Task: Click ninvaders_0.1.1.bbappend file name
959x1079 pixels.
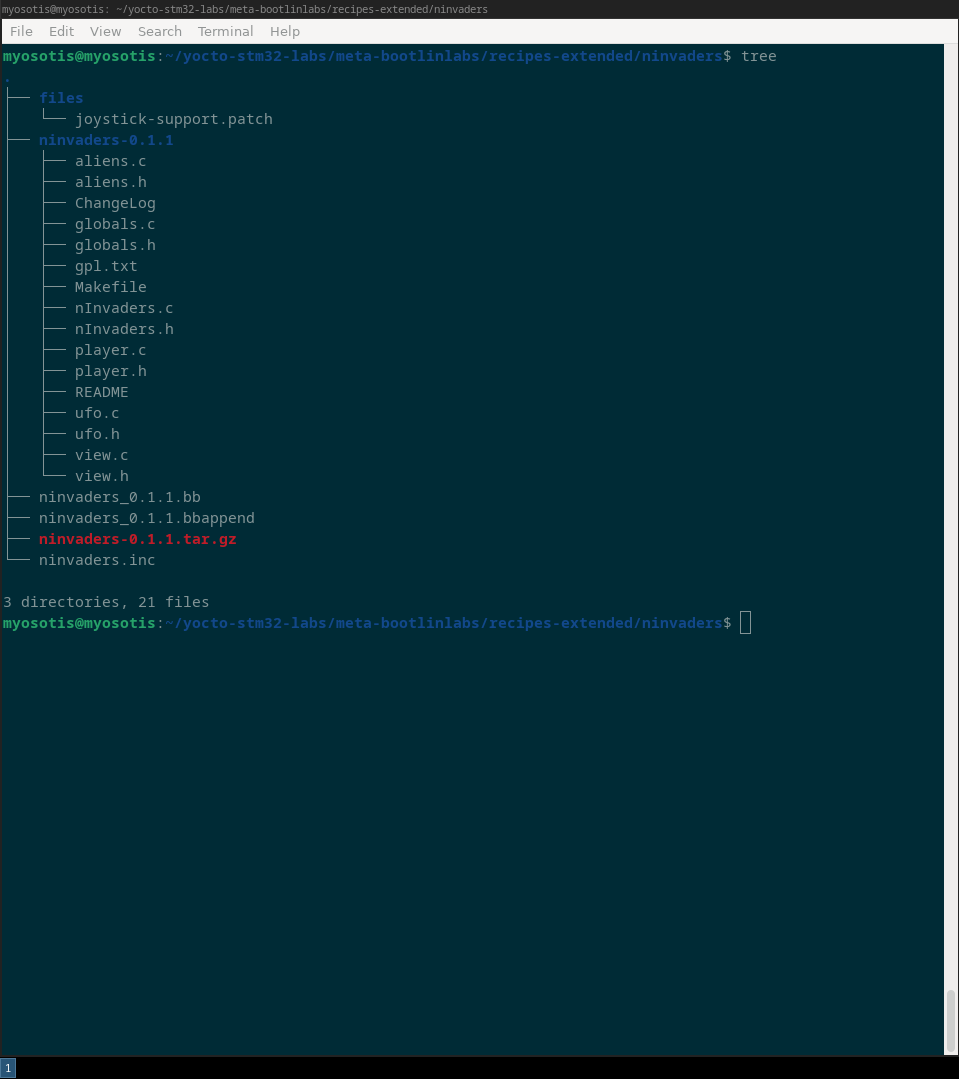Action: click(x=146, y=518)
